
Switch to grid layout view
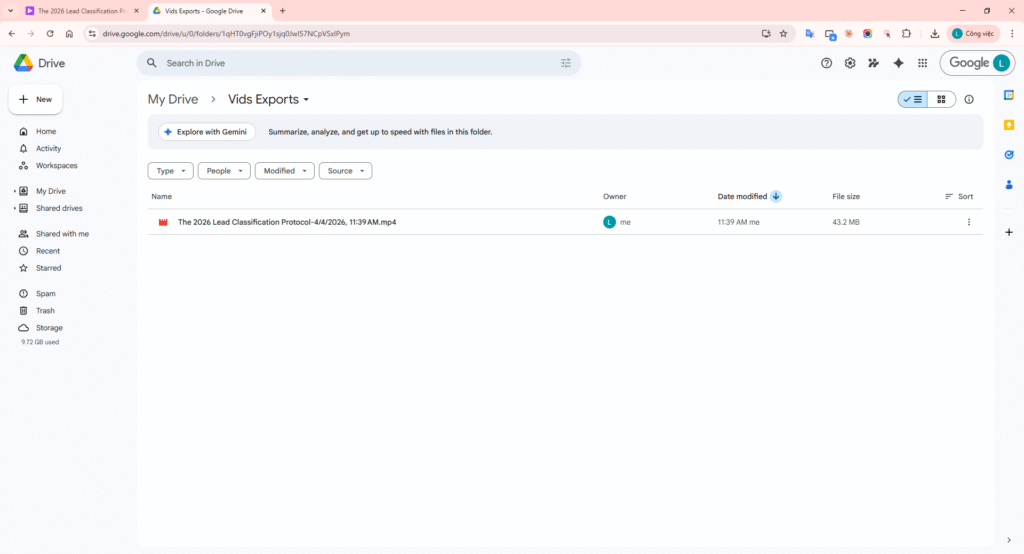click(x=941, y=100)
